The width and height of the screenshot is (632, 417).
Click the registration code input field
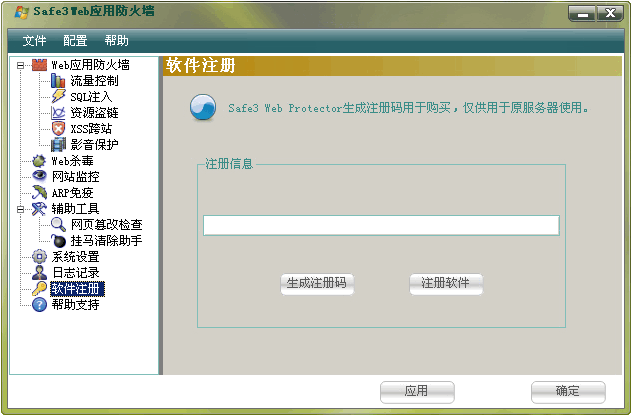(x=381, y=225)
